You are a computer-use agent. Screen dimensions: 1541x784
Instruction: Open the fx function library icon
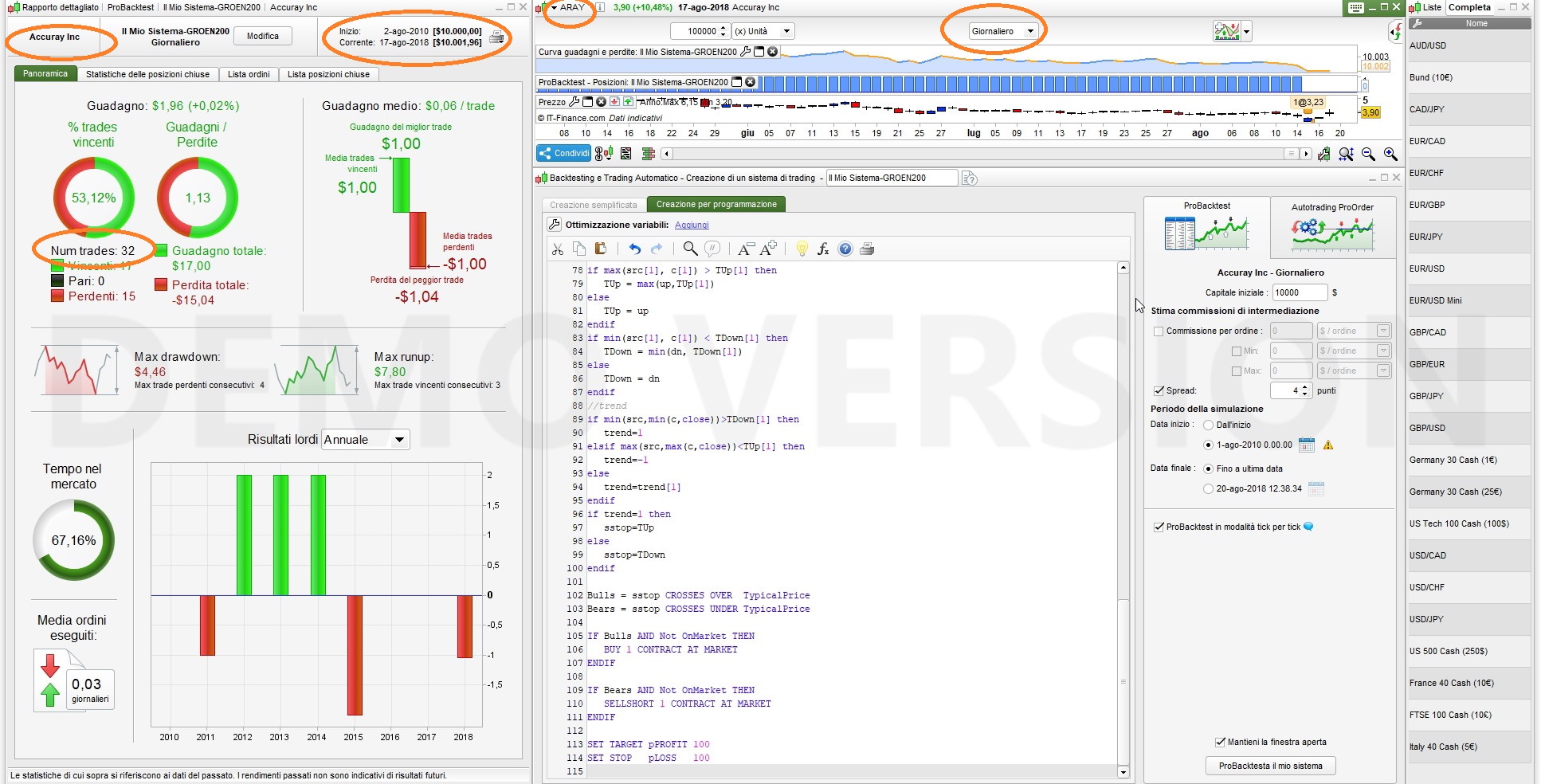(823, 249)
